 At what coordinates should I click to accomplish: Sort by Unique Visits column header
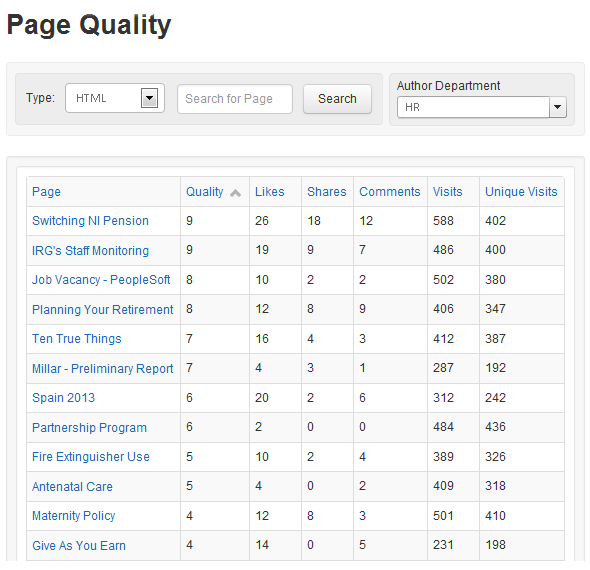[521, 192]
